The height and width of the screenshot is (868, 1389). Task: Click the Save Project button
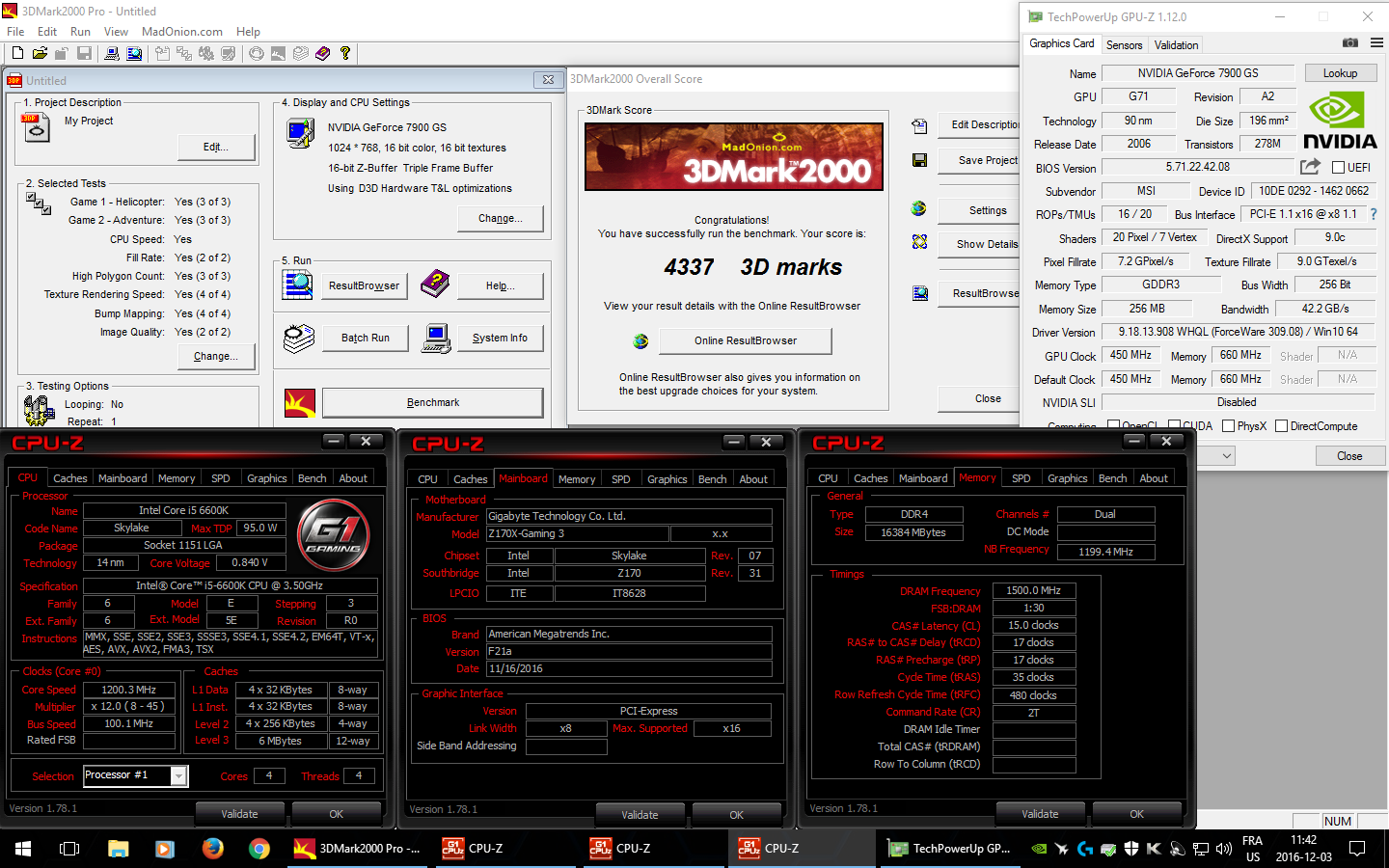(979, 160)
